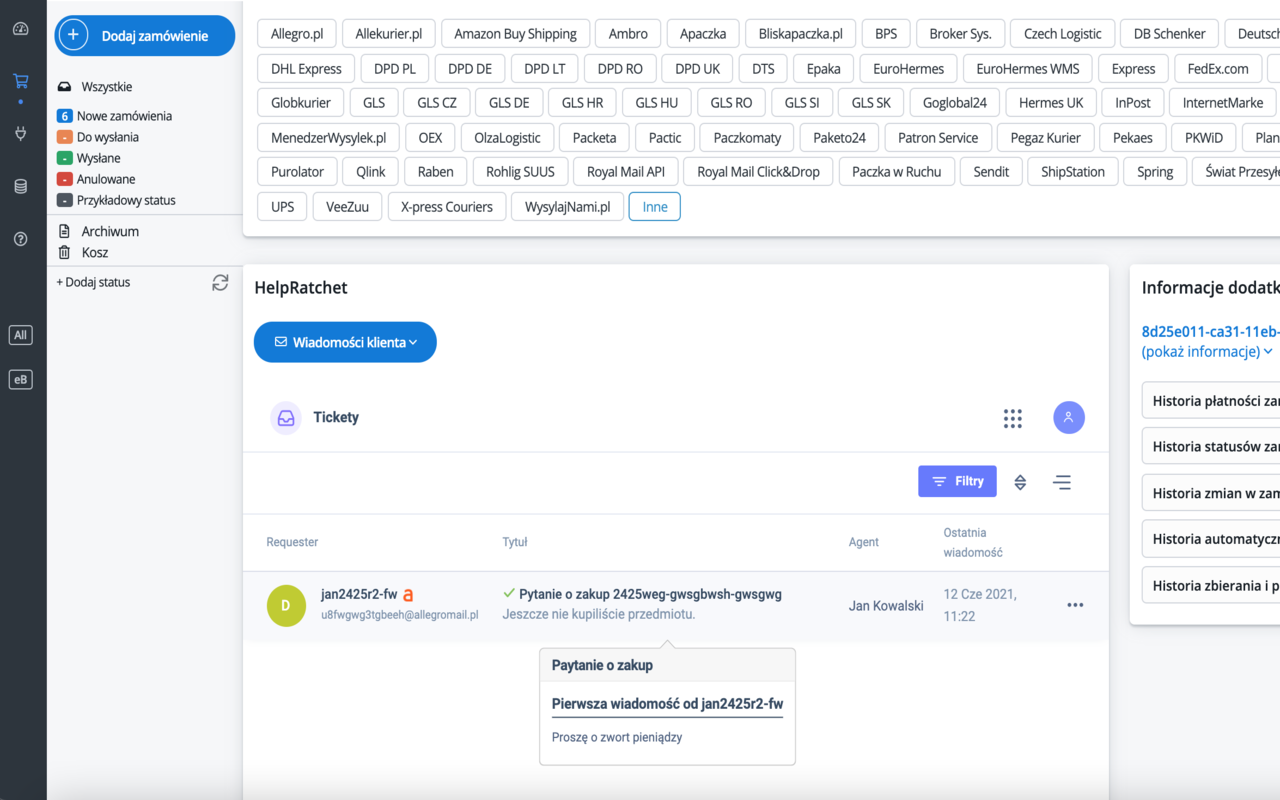Select the UPS courier button
Image resolution: width=1280 pixels, height=800 pixels.
point(283,207)
